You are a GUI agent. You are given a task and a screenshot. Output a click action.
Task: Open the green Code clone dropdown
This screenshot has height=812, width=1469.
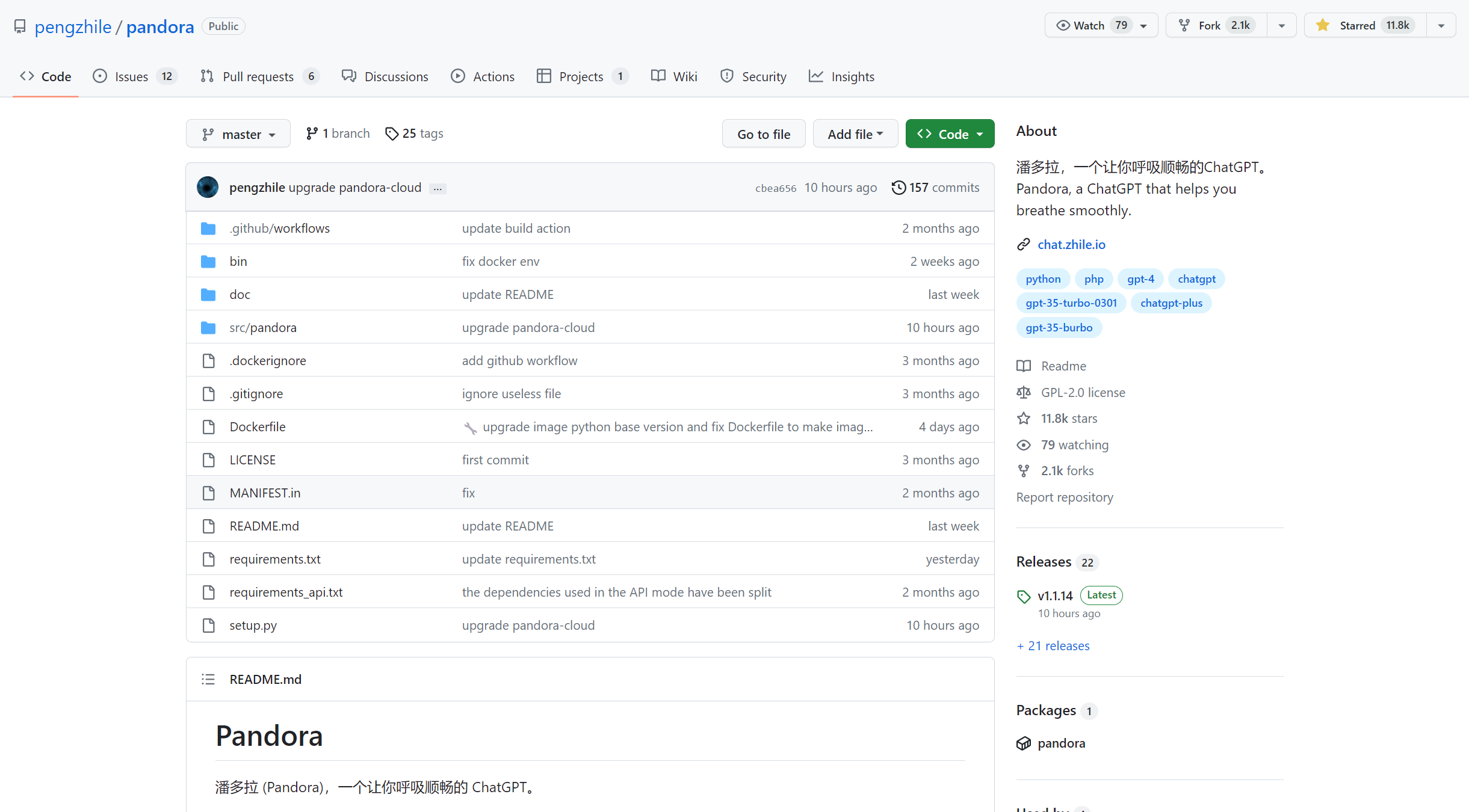click(x=950, y=134)
